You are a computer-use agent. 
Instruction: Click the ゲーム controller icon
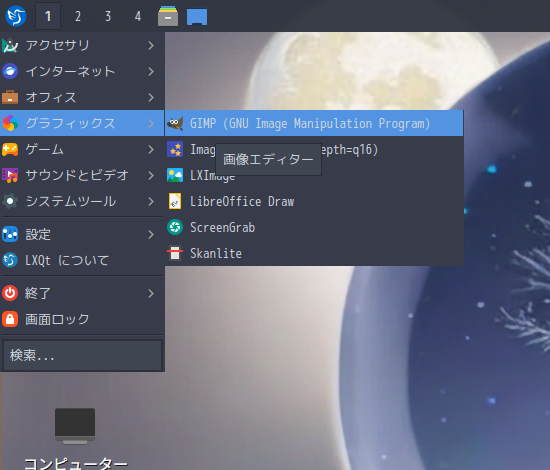(x=10, y=149)
